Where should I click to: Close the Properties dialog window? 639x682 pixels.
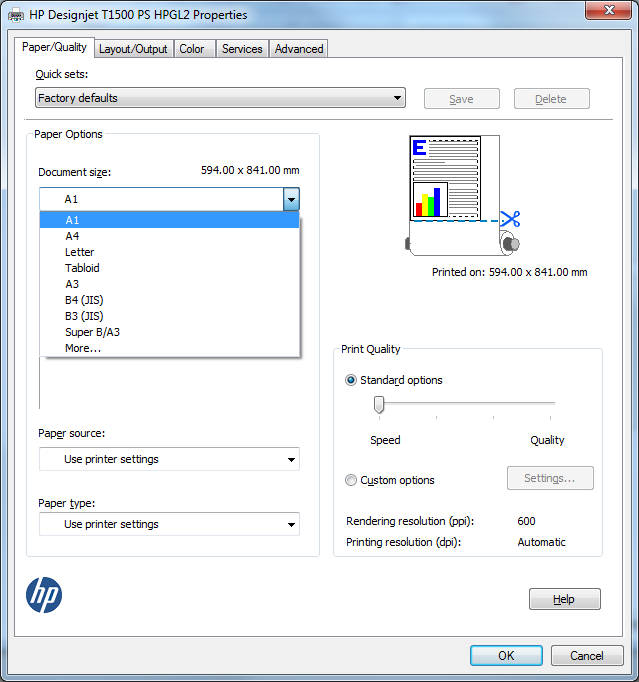pos(608,10)
